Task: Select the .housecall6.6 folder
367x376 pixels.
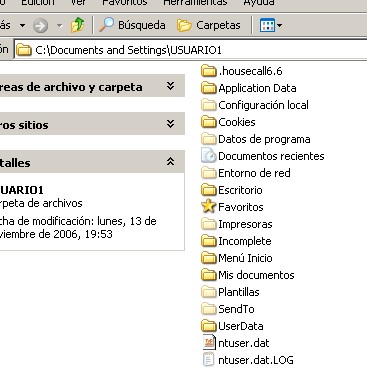Action: coord(242,71)
